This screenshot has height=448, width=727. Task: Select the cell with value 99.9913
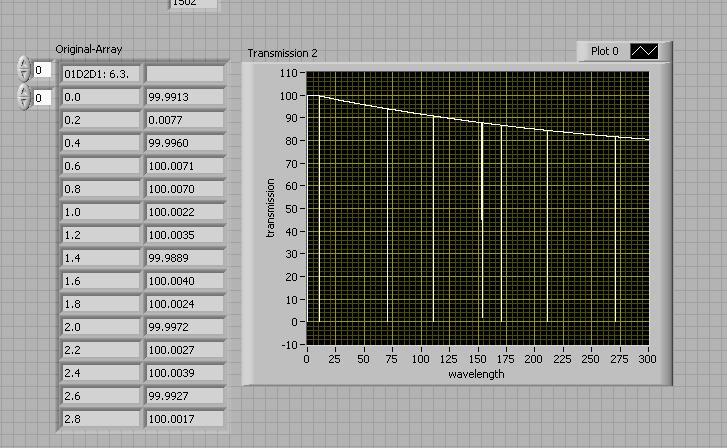click(x=185, y=97)
